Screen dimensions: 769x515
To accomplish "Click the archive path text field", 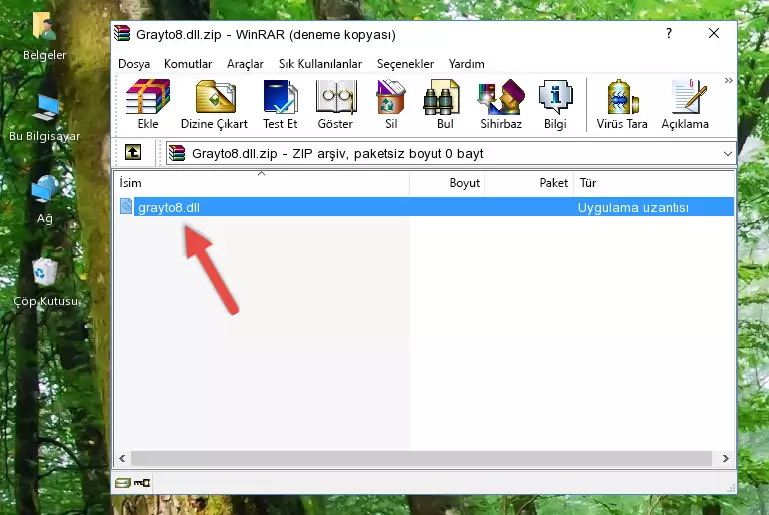I will click(x=451, y=154).
